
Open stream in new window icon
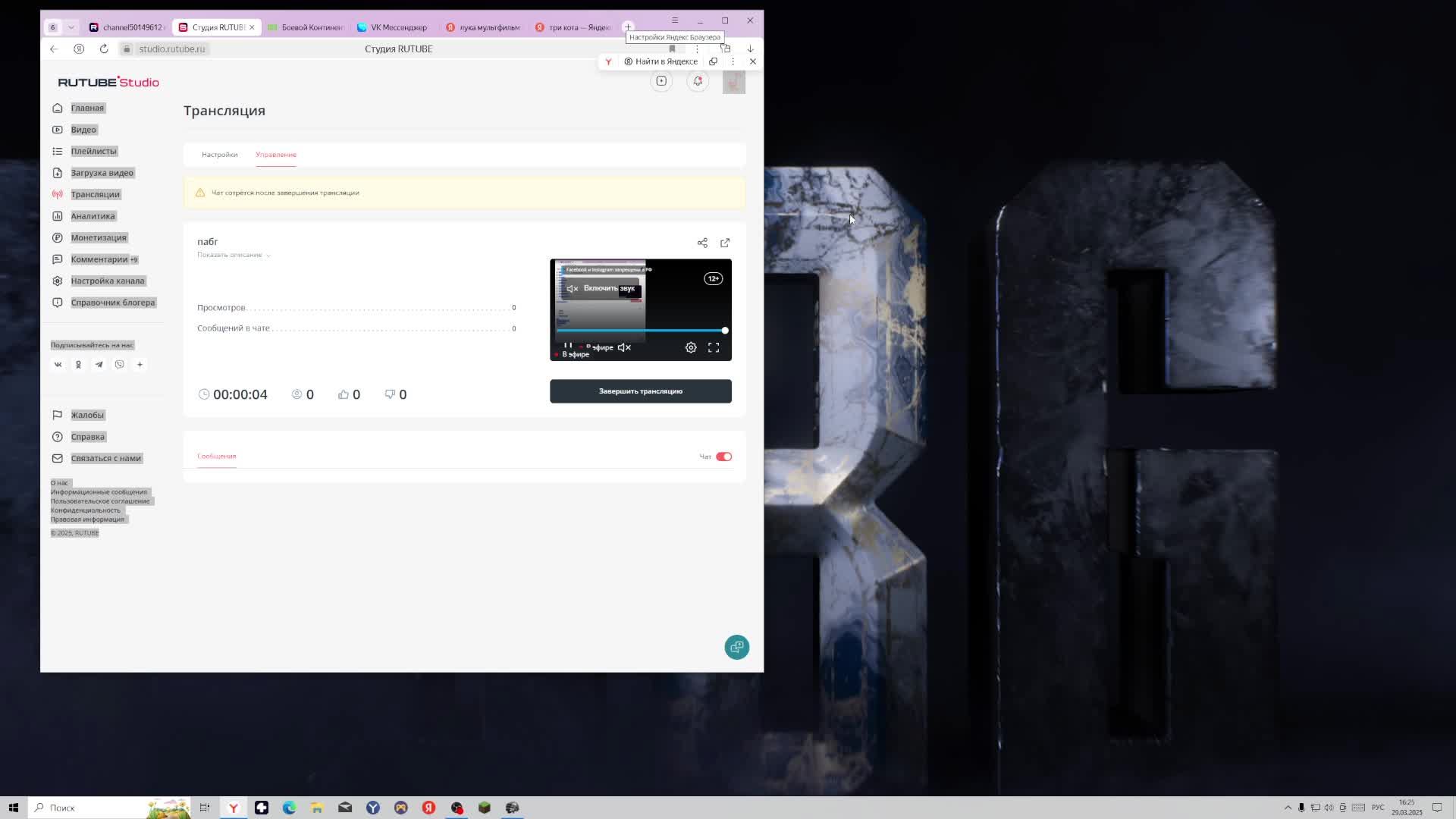[x=725, y=243]
